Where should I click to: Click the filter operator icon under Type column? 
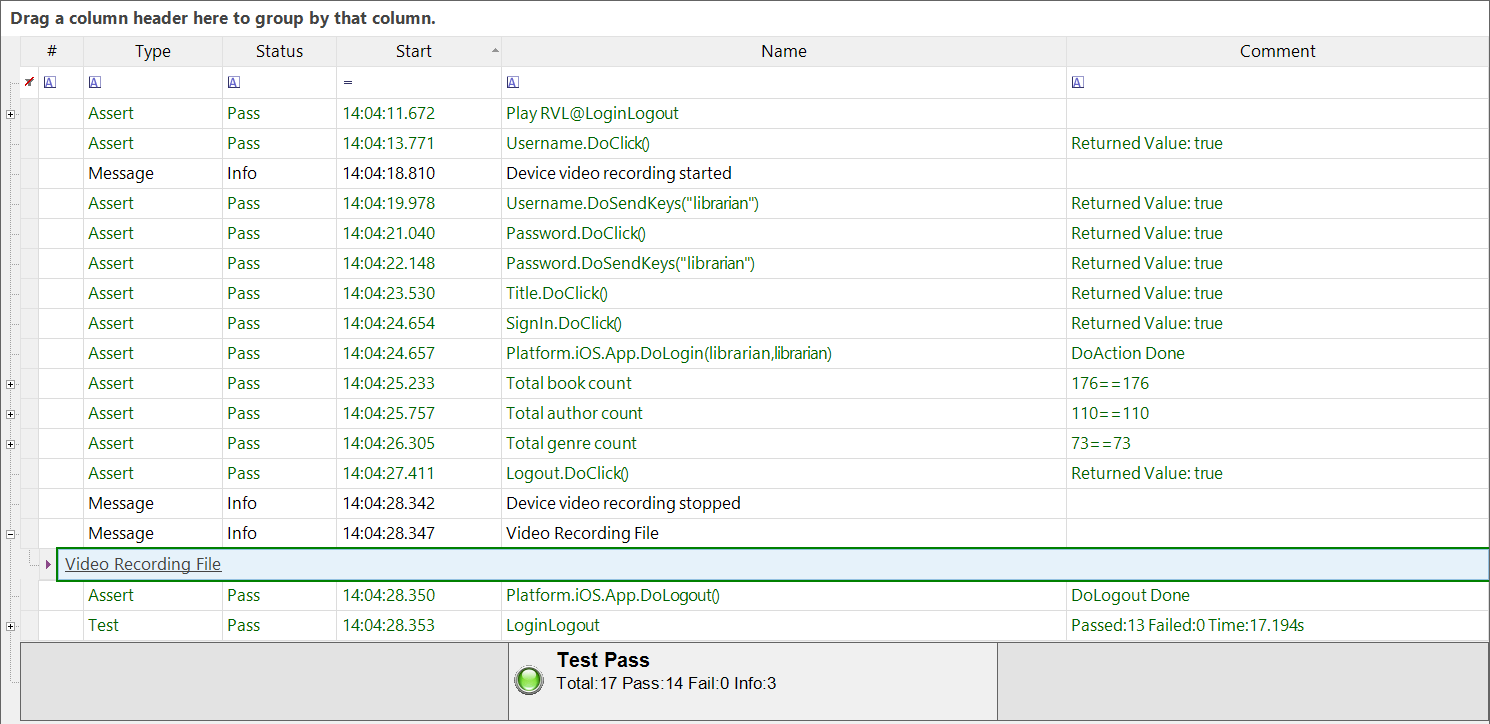tap(95, 82)
